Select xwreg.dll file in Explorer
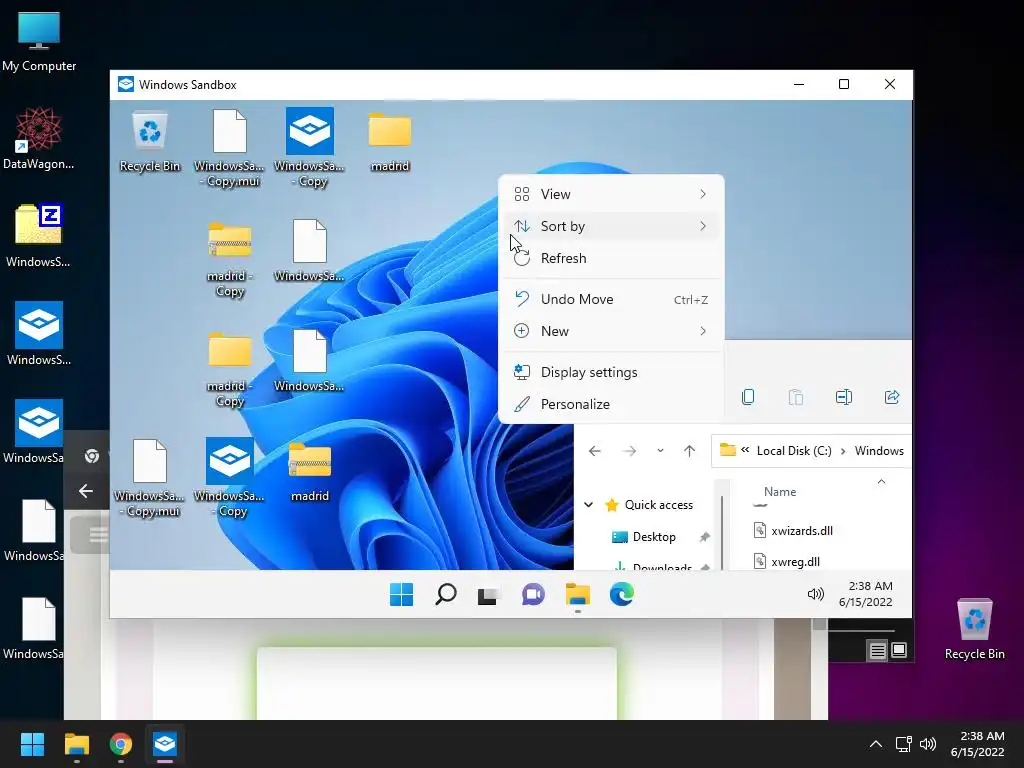This screenshot has width=1024, height=768. click(787, 561)
